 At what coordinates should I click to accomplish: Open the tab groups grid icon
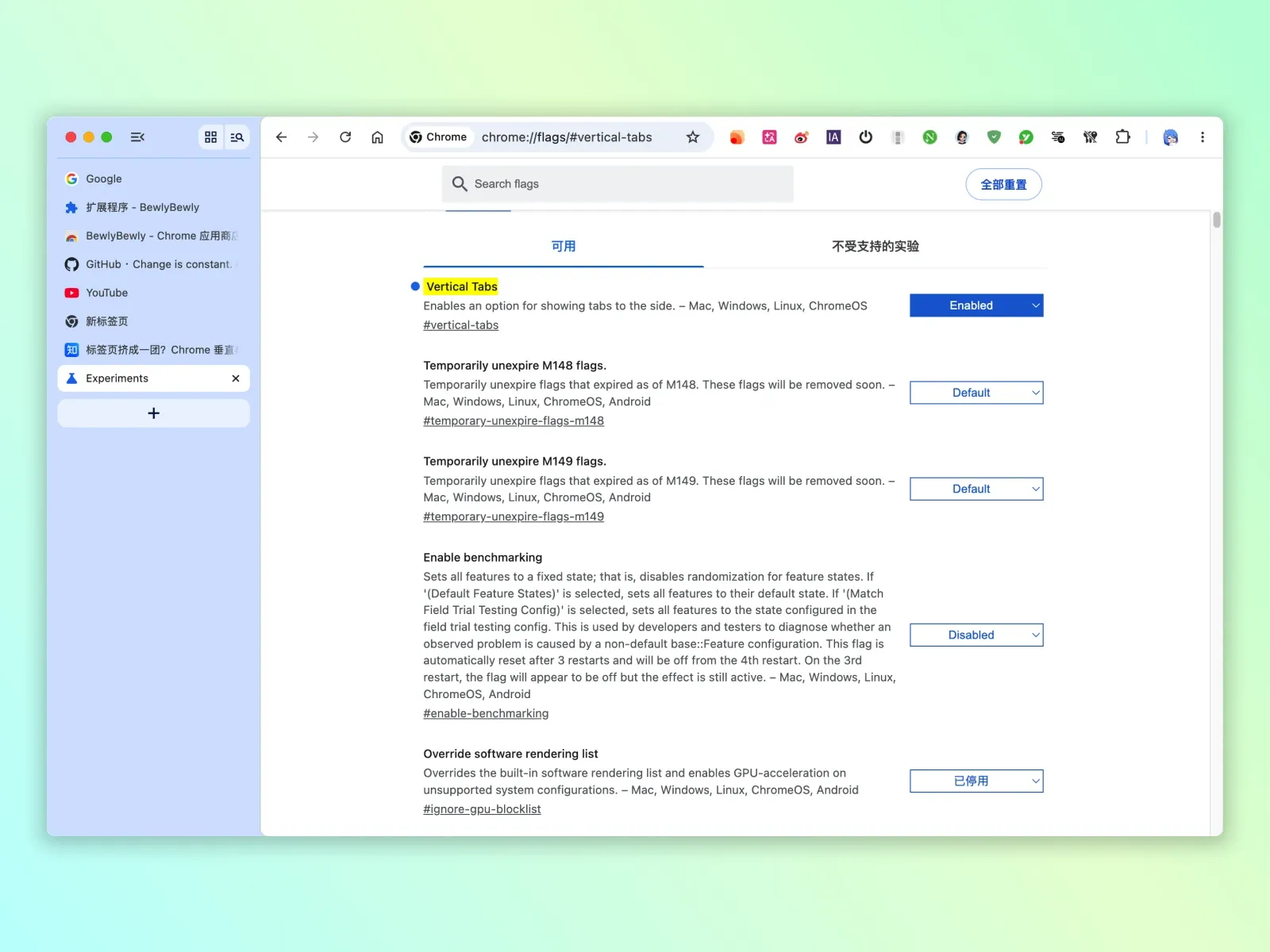[x=210, y=137]
